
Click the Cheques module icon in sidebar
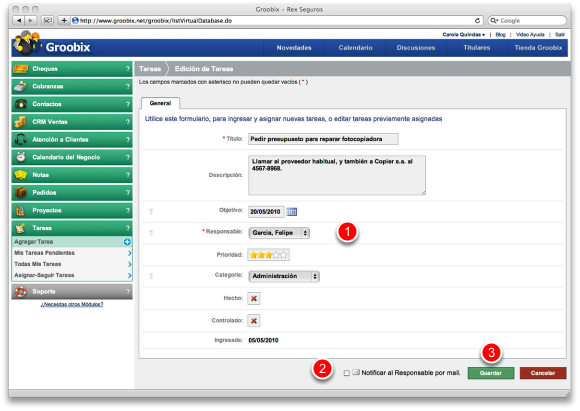click(x=20, y=68)
